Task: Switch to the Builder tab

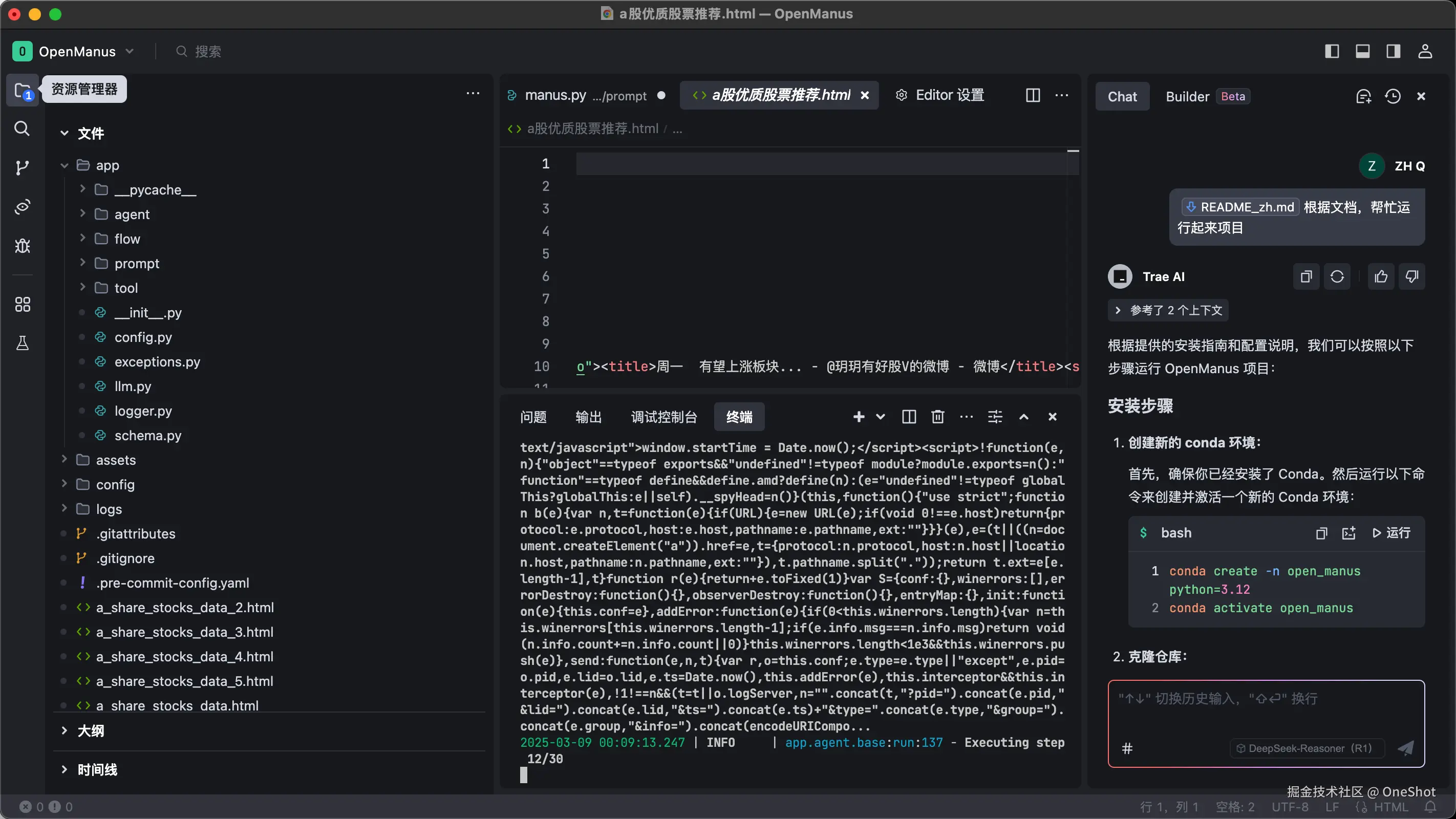Action: [x=1188, y=97]
